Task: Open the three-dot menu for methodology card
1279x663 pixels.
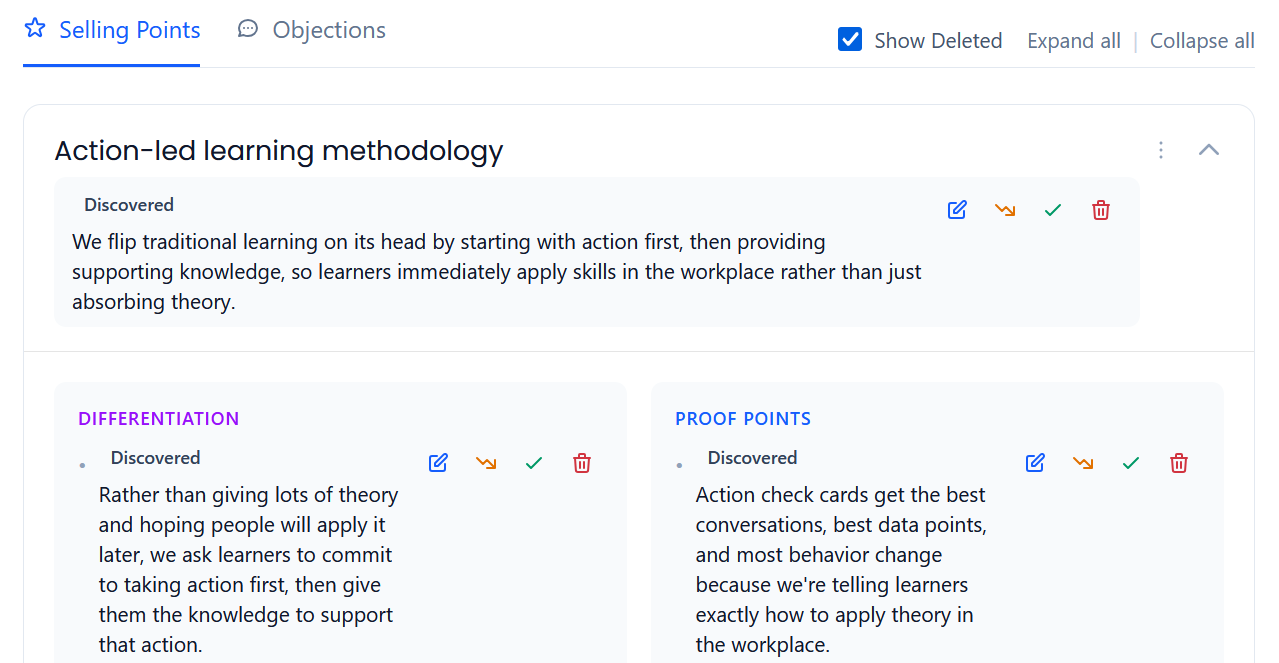Action: click(1161, 150)
